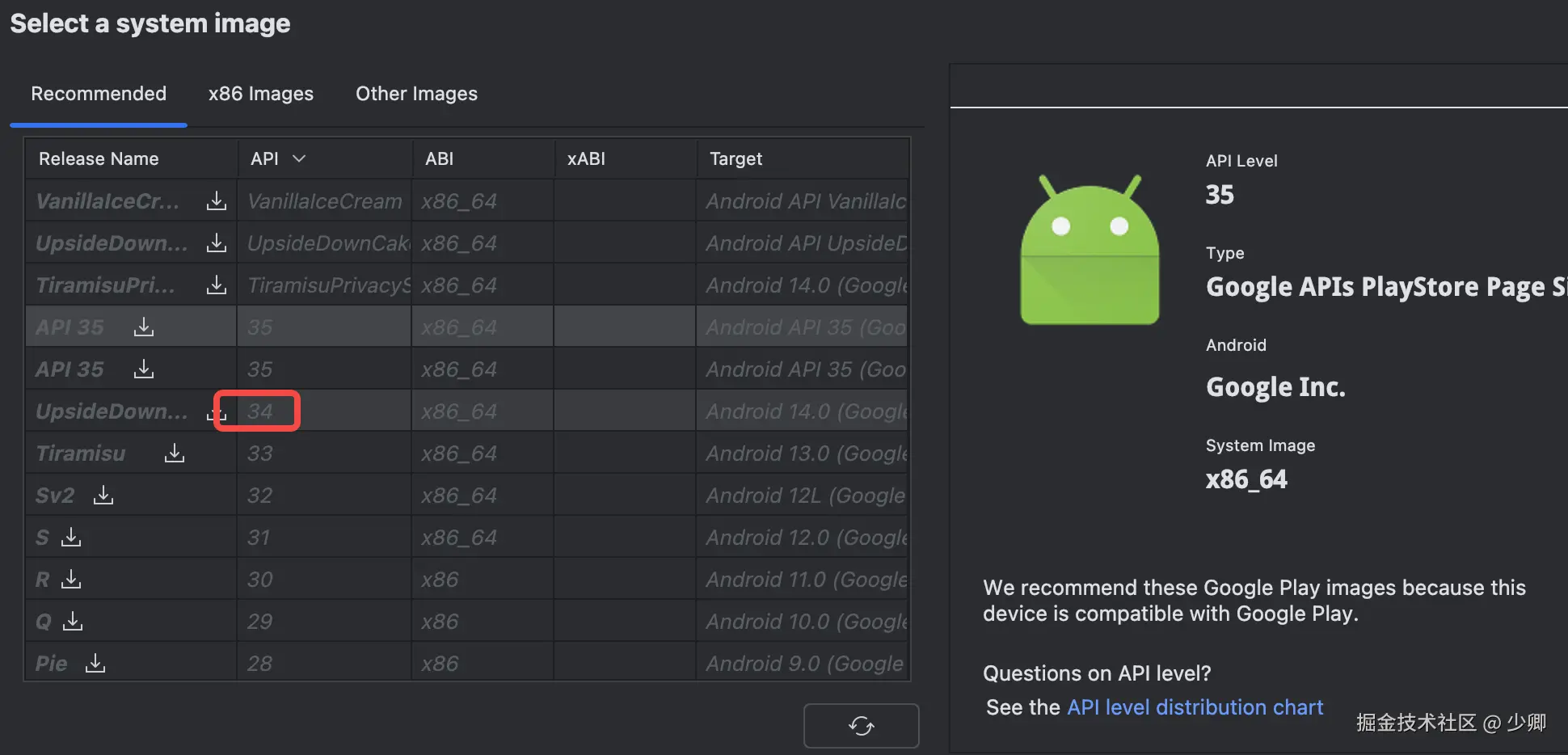Click the Android robot logo

[x=1090, y=251]
